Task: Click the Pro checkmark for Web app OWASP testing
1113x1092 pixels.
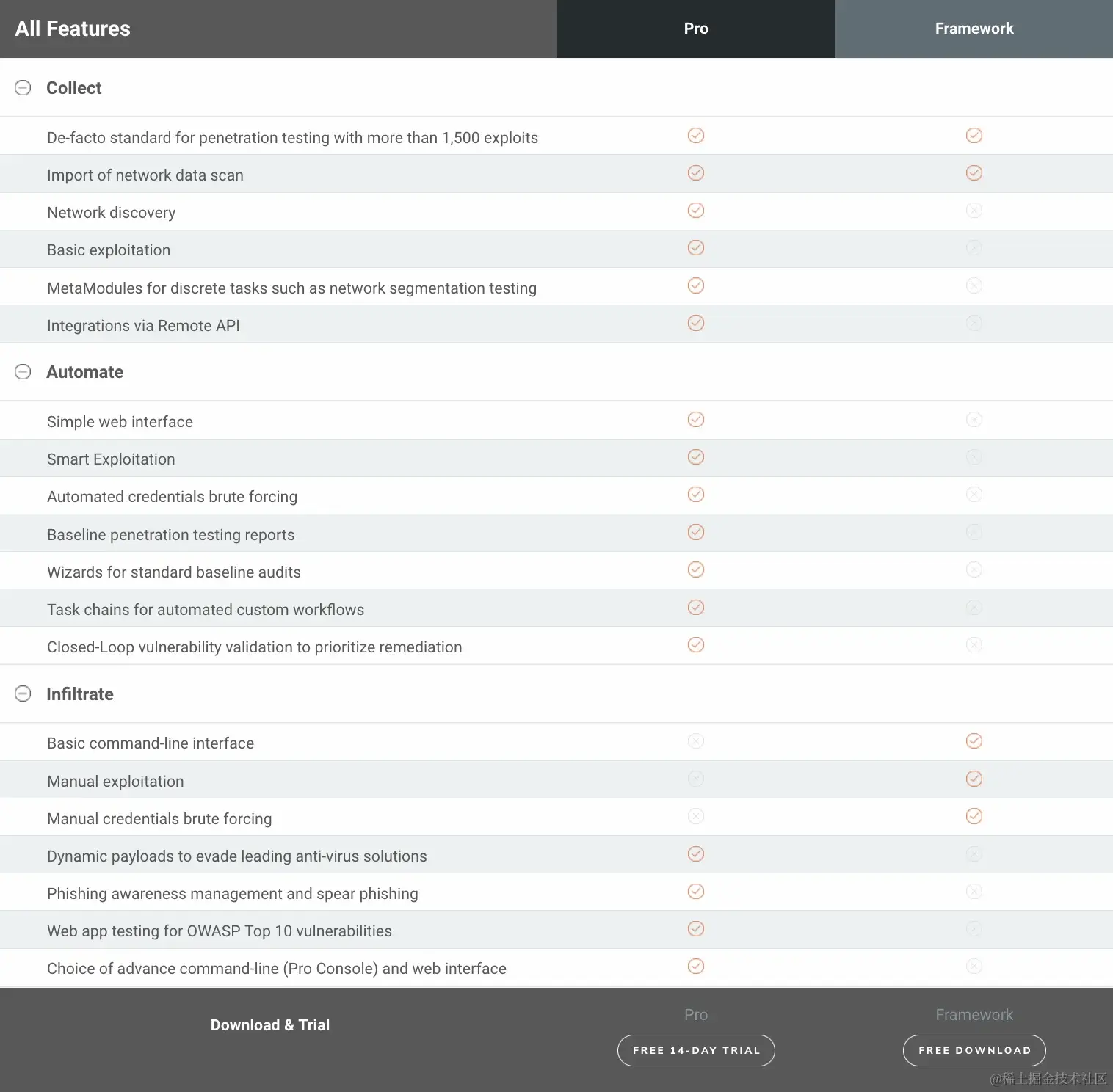Action: (x=695, y=928)
